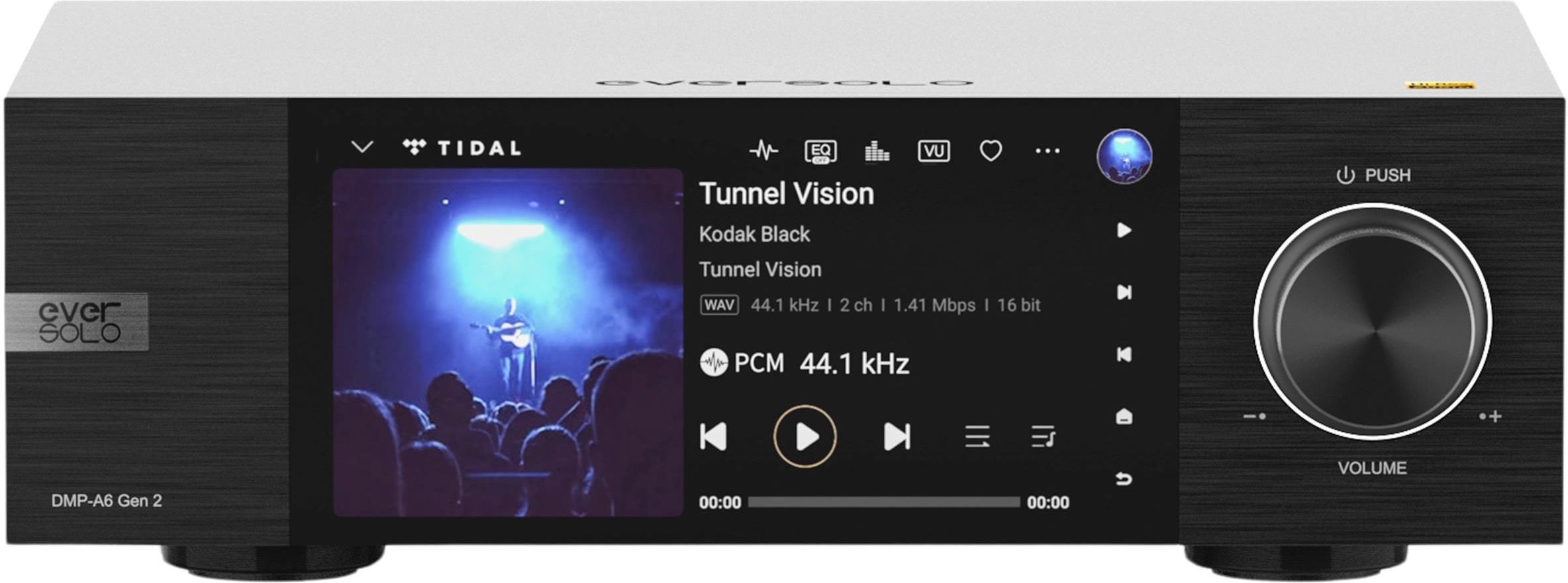Viewport: 1568px width, 583px height.
Task: Go to the home screen icon
Action: click(x=1124, y=416)
